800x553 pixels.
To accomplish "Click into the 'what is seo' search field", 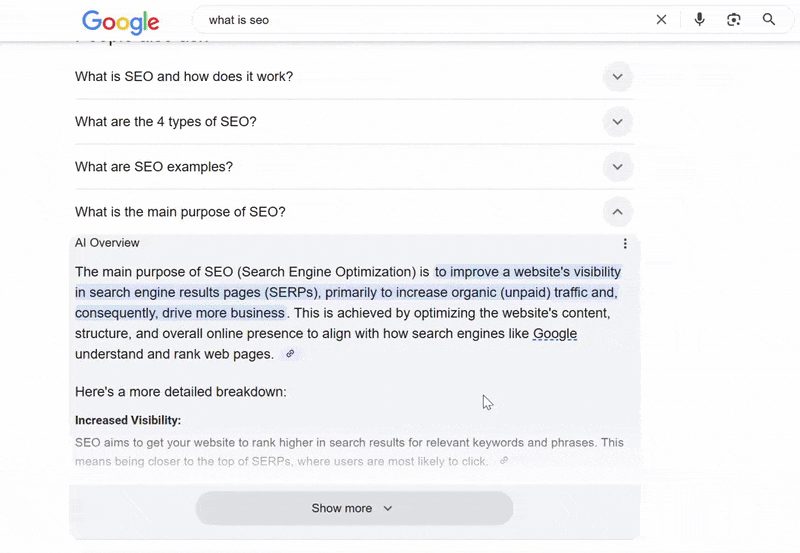I will click(420, 20).
